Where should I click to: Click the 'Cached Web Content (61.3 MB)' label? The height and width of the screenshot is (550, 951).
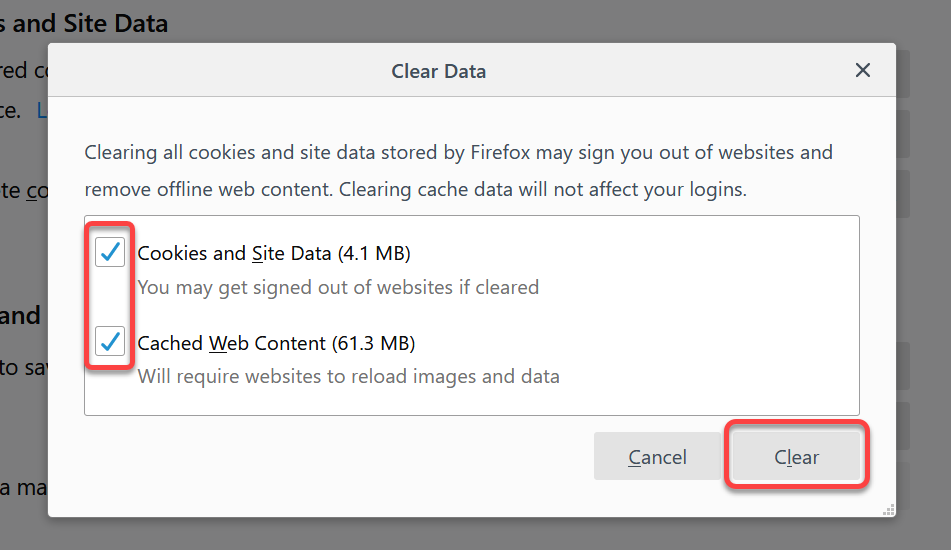point(277,343)
